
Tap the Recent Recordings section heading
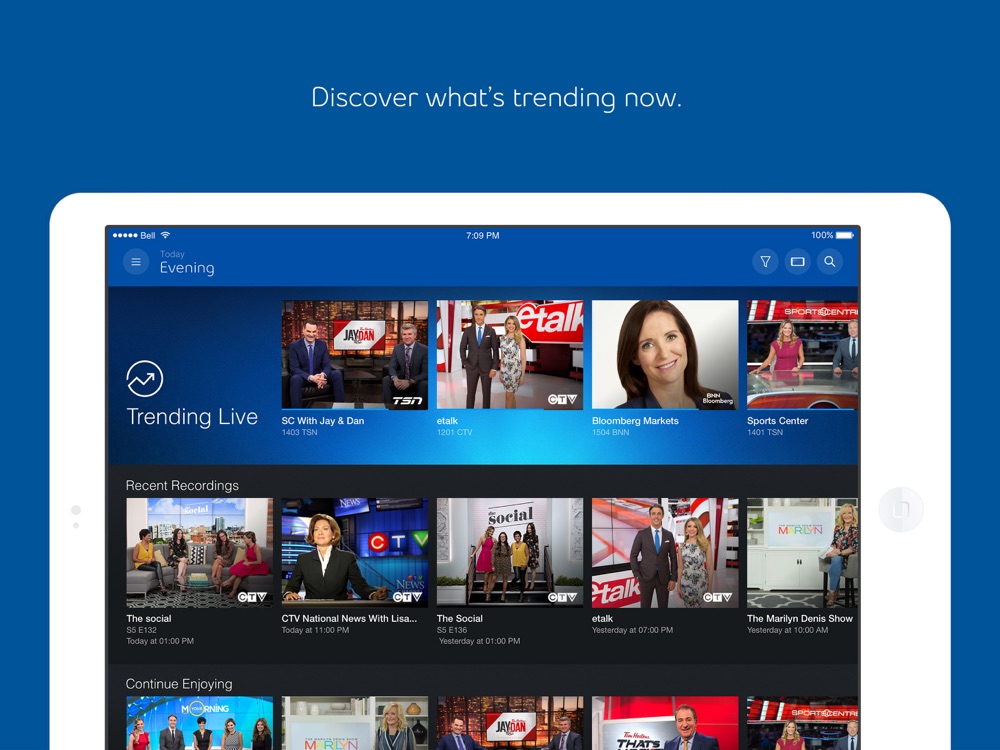tap(182, 485)
